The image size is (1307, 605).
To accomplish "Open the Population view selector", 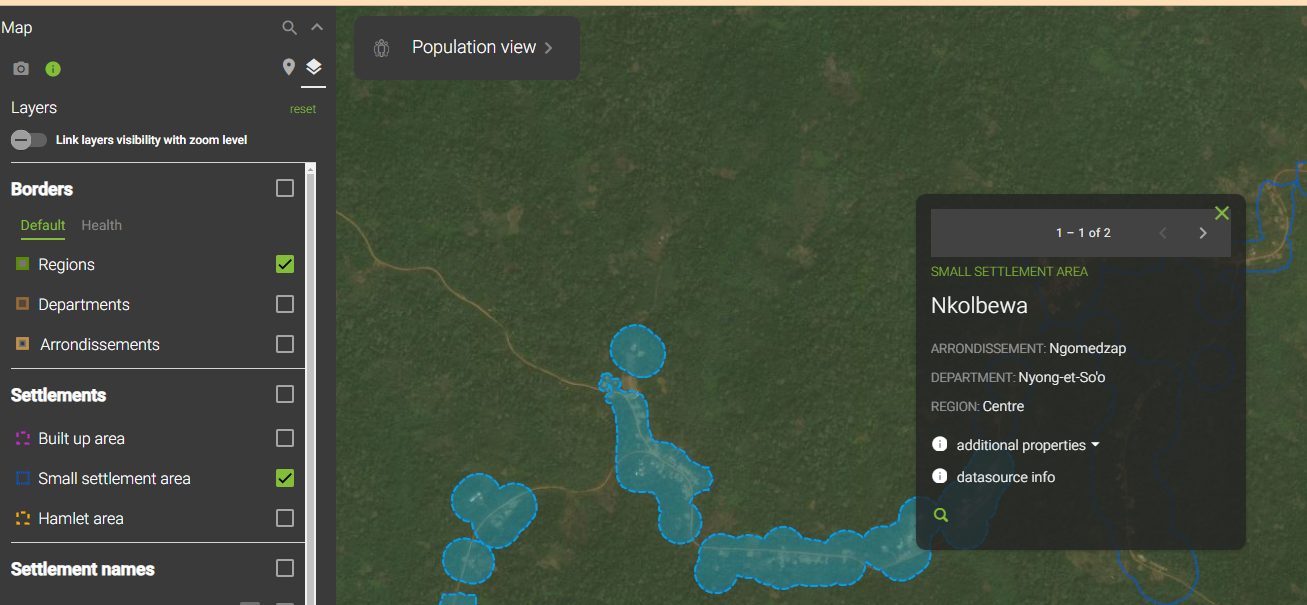I will click(x=467, y=47).
